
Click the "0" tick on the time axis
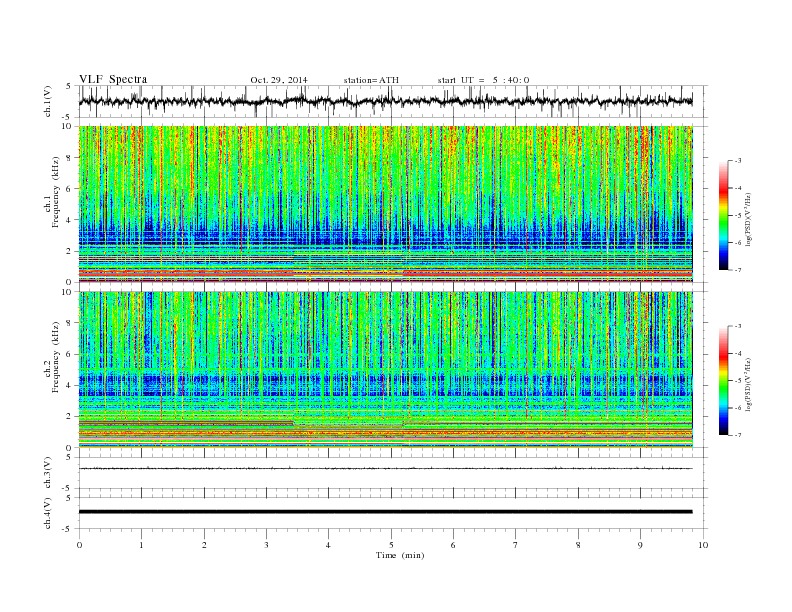(79, 545)
